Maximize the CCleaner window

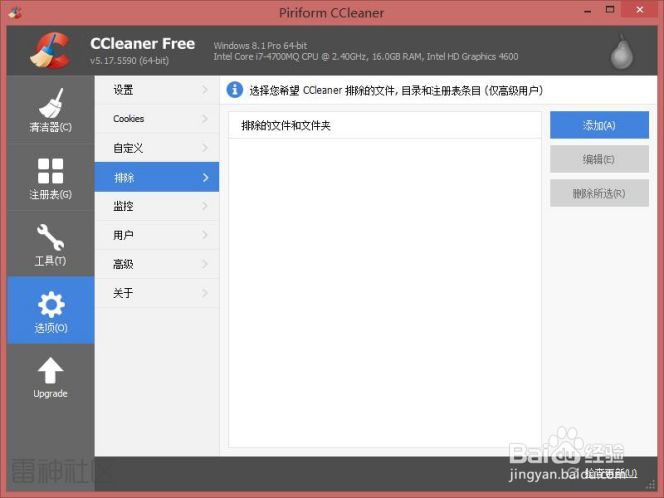click(x=610, y=10)
